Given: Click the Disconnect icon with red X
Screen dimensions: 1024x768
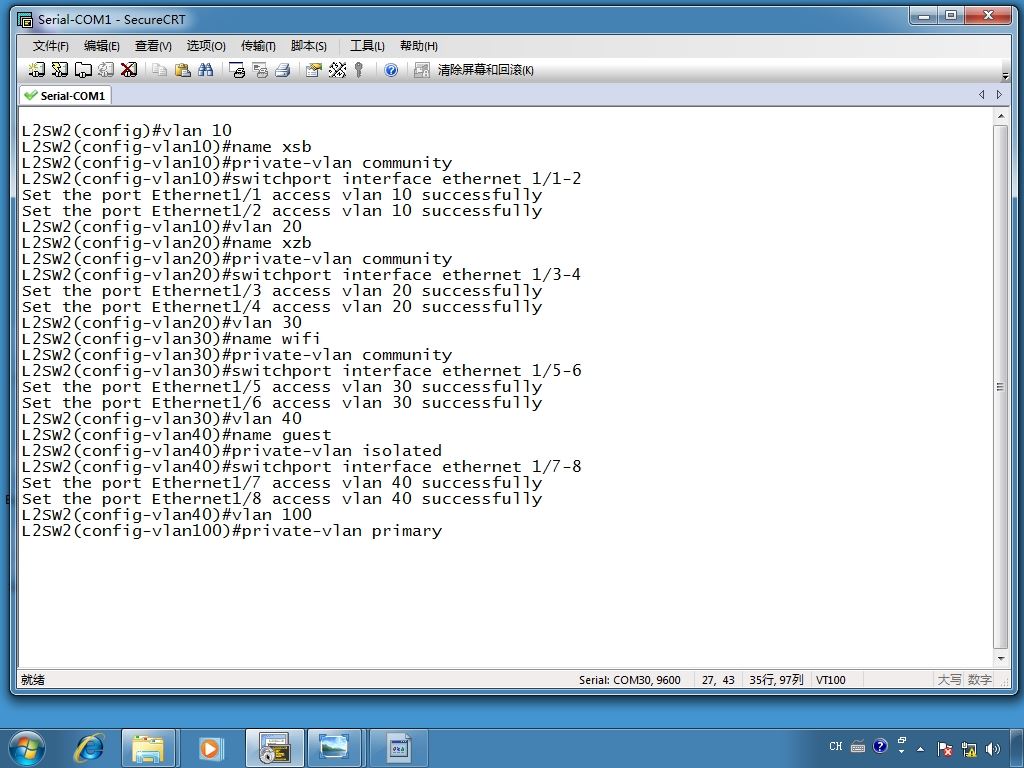Looking at the screenshot, I should tap(129, 69).
